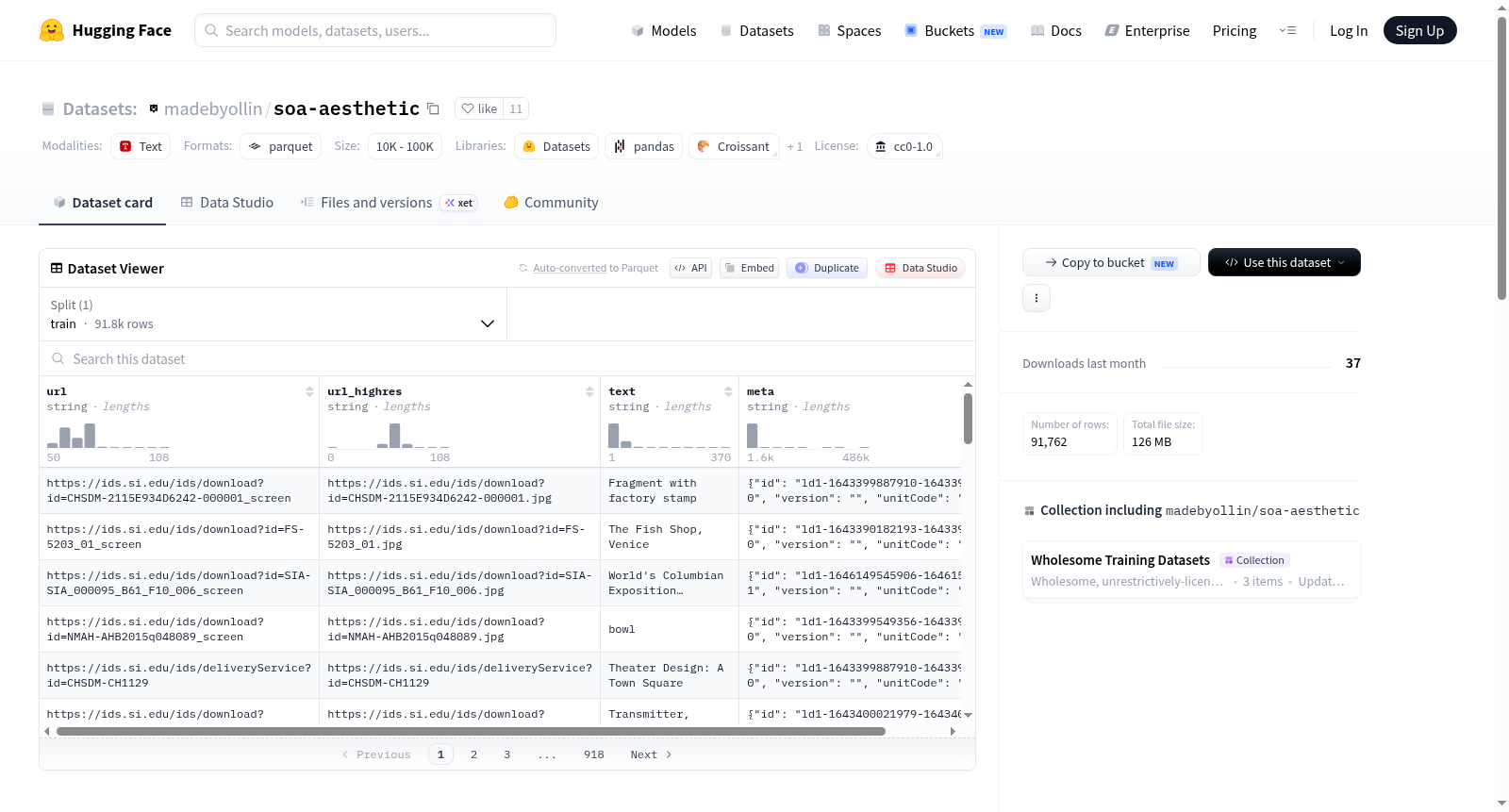Switch to the Dataset card tab
This screenshot has width=1509, height=812.
pos(102,202)
